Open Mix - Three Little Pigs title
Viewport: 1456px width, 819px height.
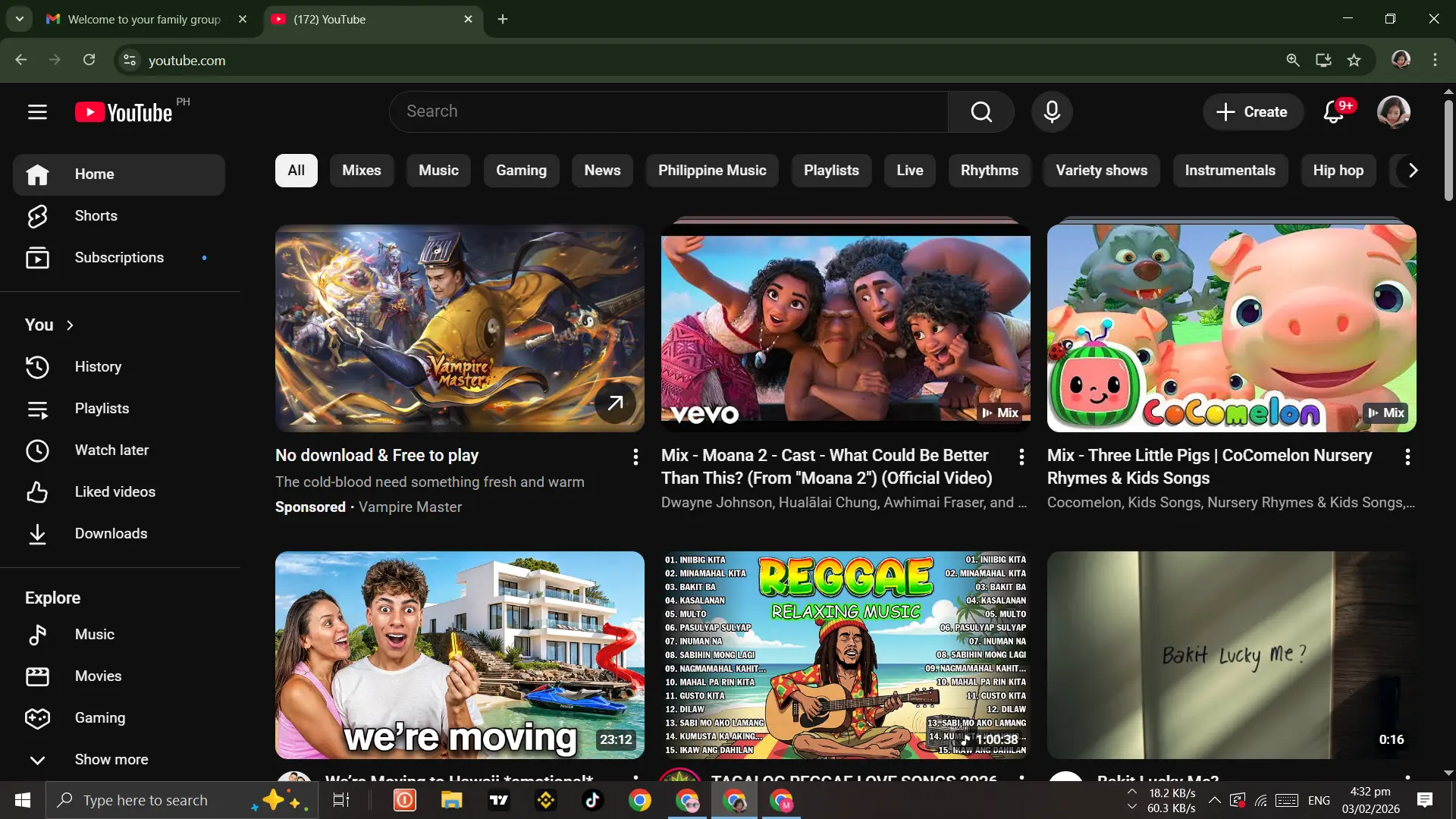tap(1210, 466)
